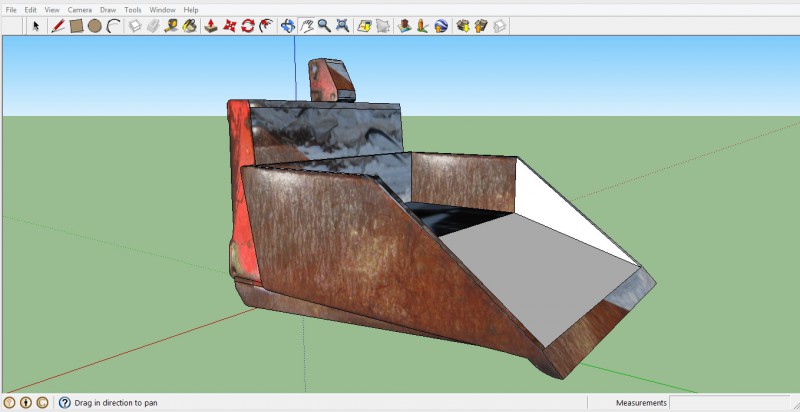Select the Arc tool
The height and width of the screenshot is (412, 800).
coord(112,25)
